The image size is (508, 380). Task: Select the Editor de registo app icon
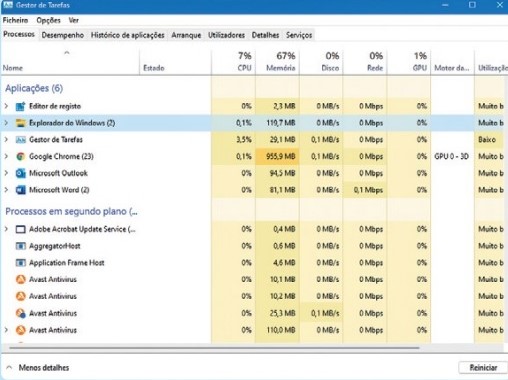[21, 106]
